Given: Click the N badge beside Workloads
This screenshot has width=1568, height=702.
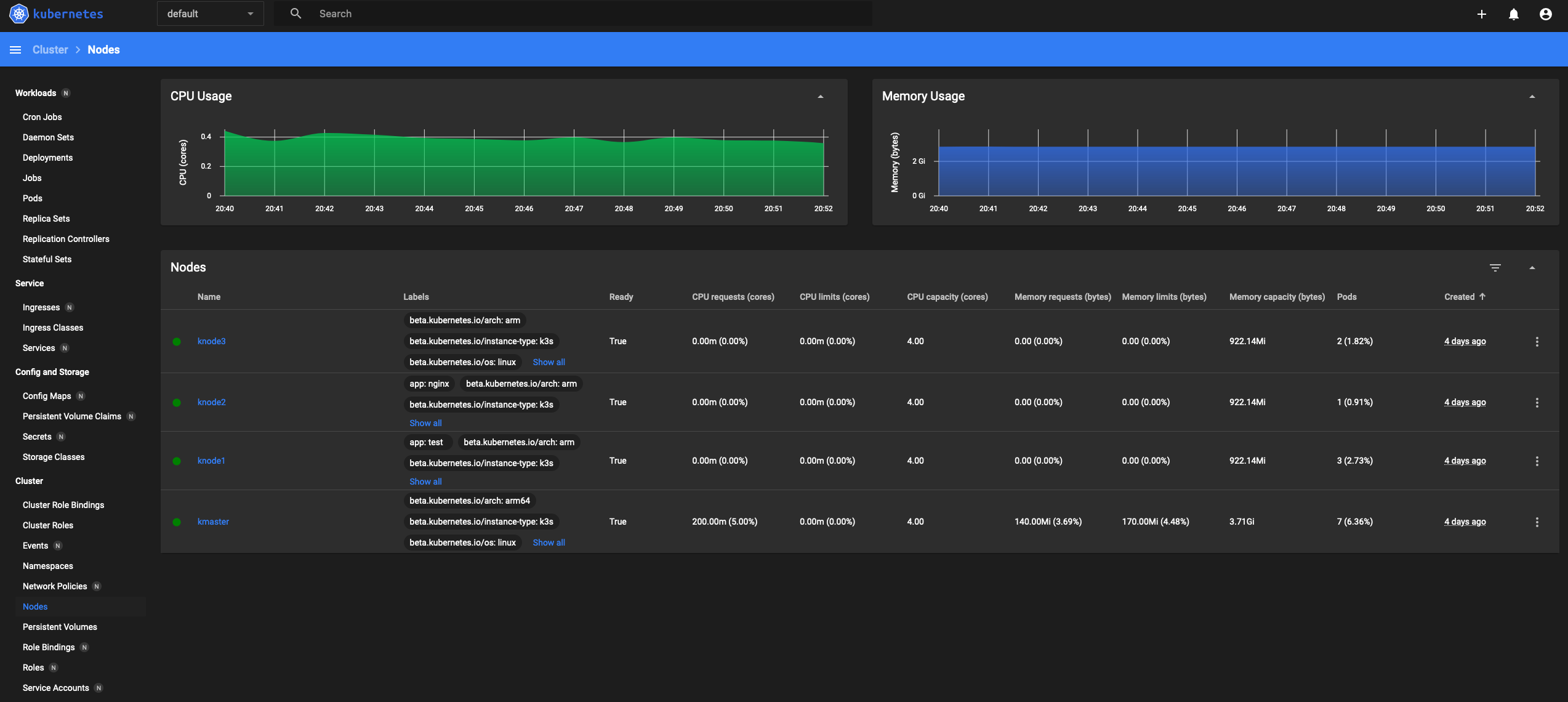Looking at the screenshot, I should point(66,94).
